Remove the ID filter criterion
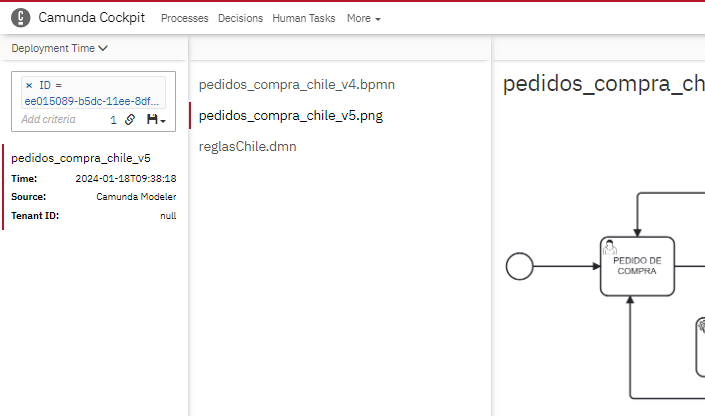 28,86
